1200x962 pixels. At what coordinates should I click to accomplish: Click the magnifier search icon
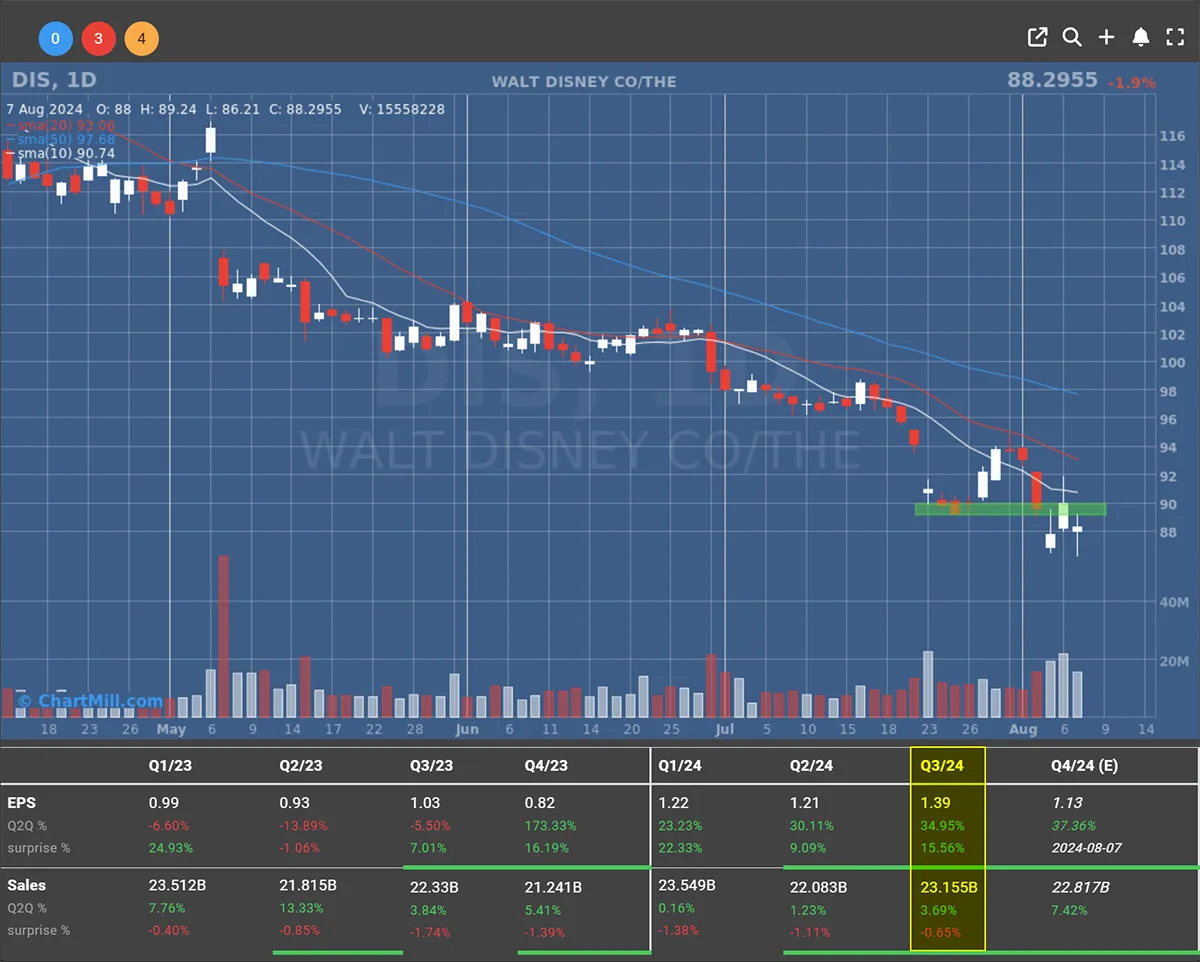pos(1072,37)
